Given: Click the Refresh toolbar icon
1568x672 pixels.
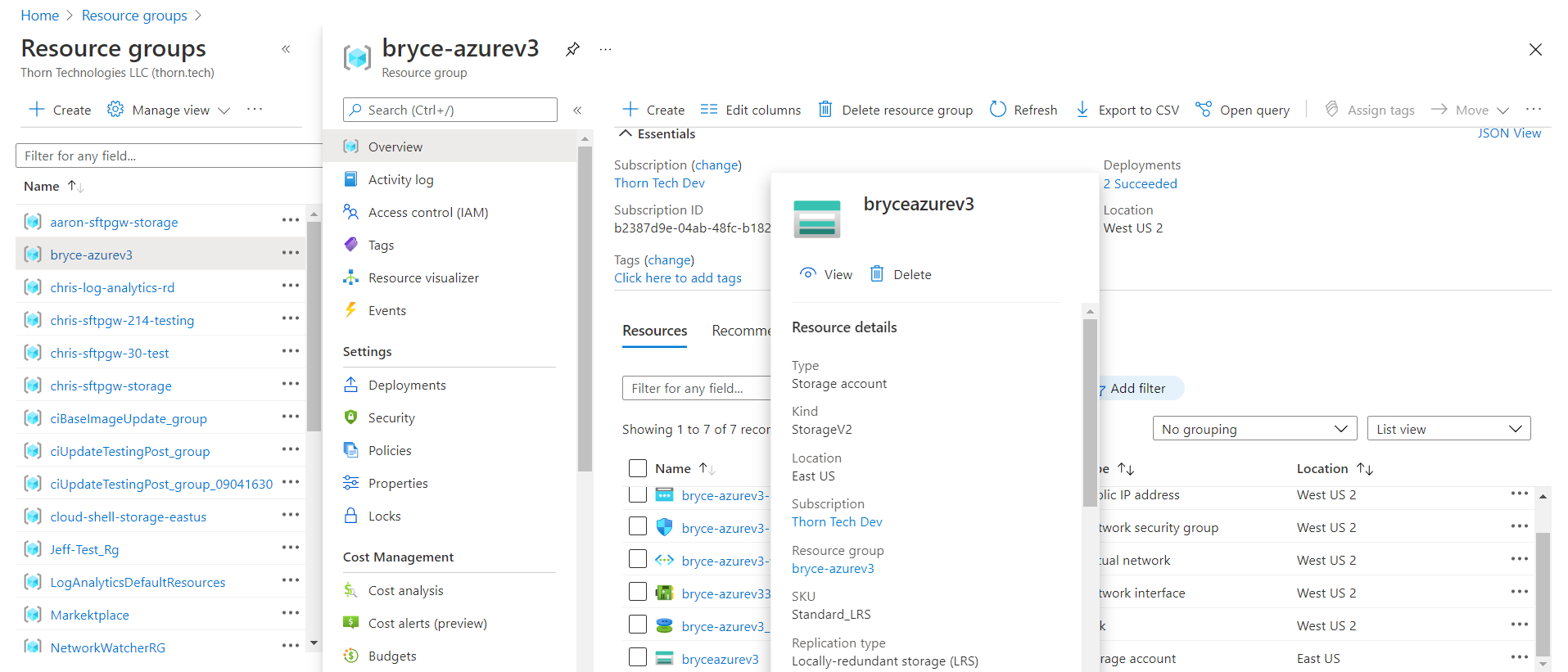Looking at the screenshot, I should pos(997,109).
